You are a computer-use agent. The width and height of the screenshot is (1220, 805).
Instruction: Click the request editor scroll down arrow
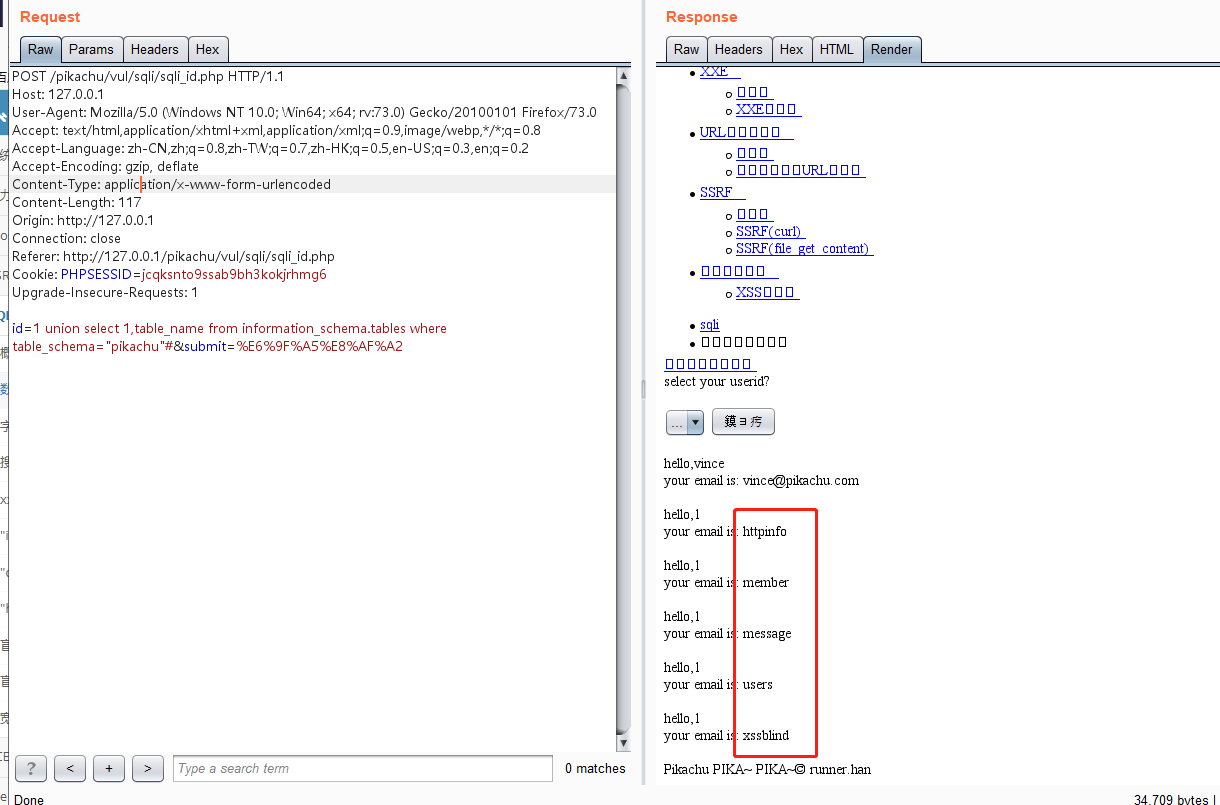[624, 743]
